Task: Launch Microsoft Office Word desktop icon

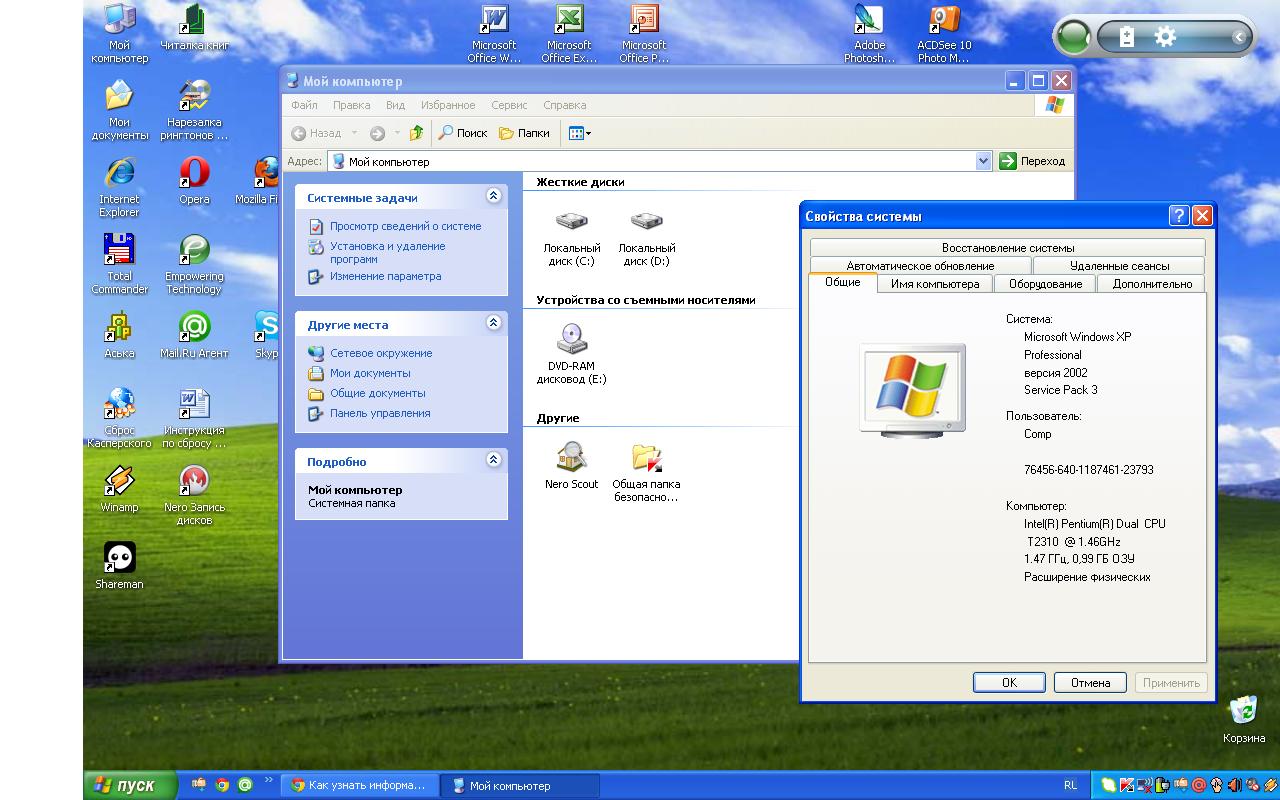Action: 494,34
